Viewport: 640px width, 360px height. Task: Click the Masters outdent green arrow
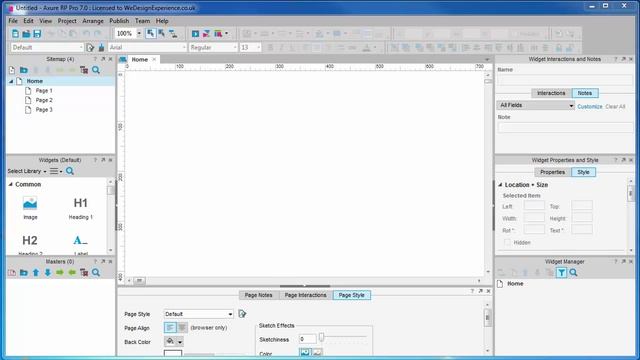click(x=72, y=273)
